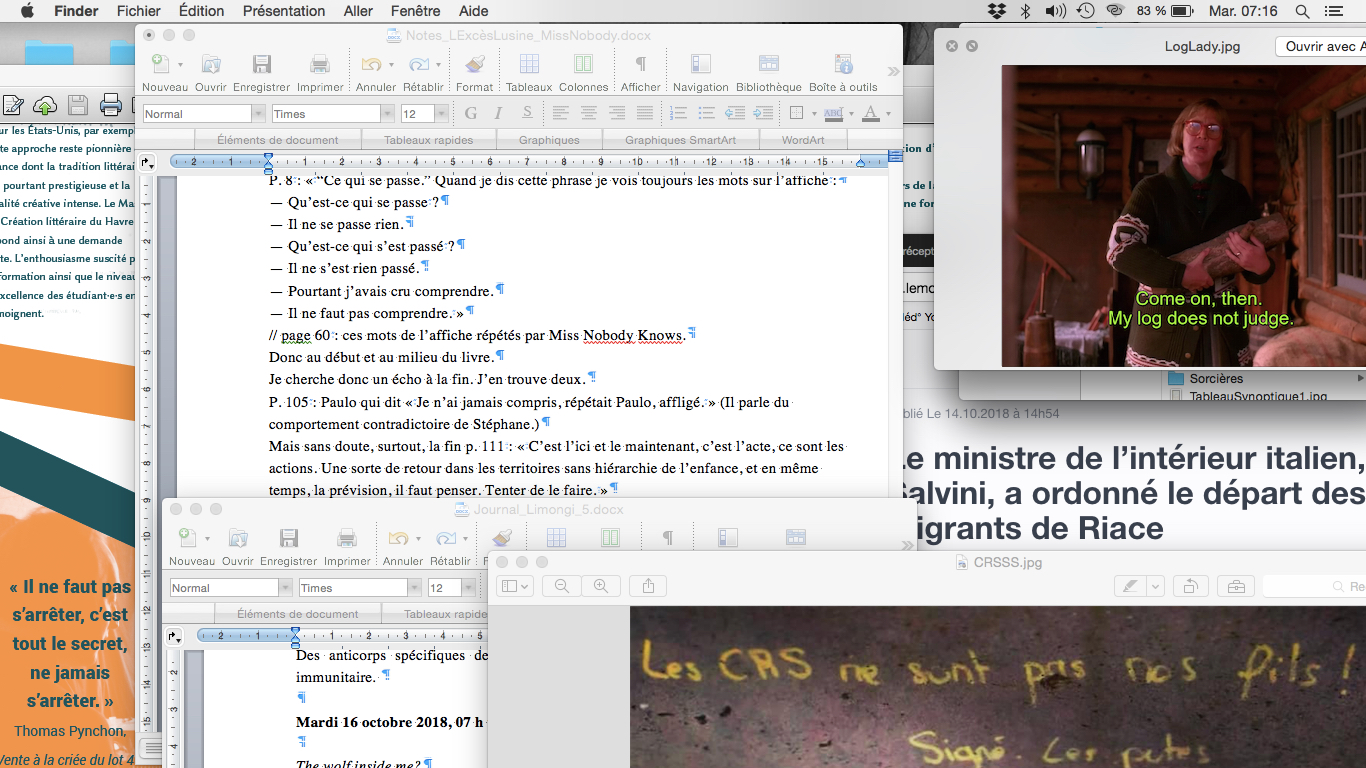Expand the Times font dropdown in Journal_Limongi_5
The image size is (1366, 768).
(x=414, y=588)
